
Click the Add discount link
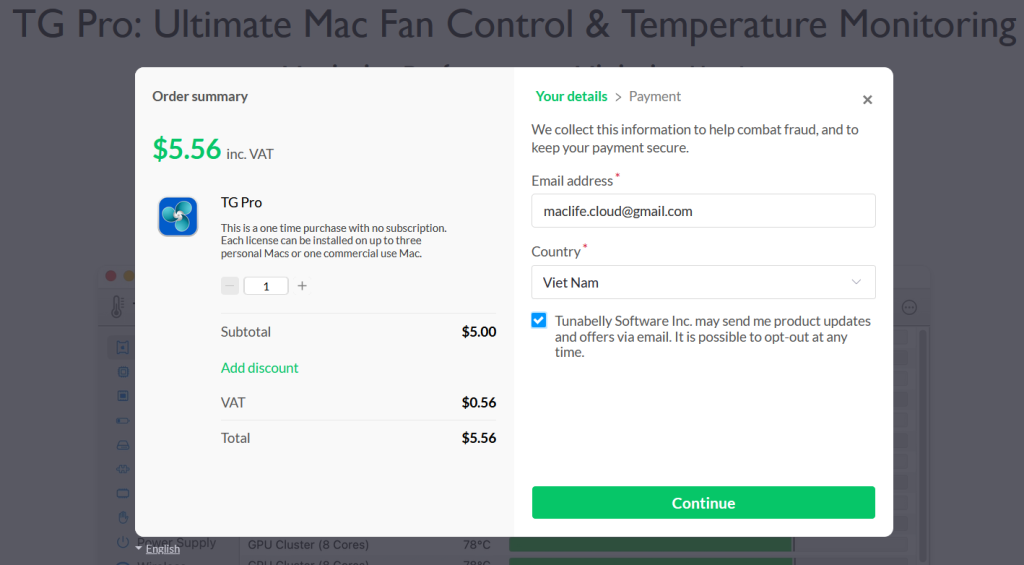click(x=260, y=368)
